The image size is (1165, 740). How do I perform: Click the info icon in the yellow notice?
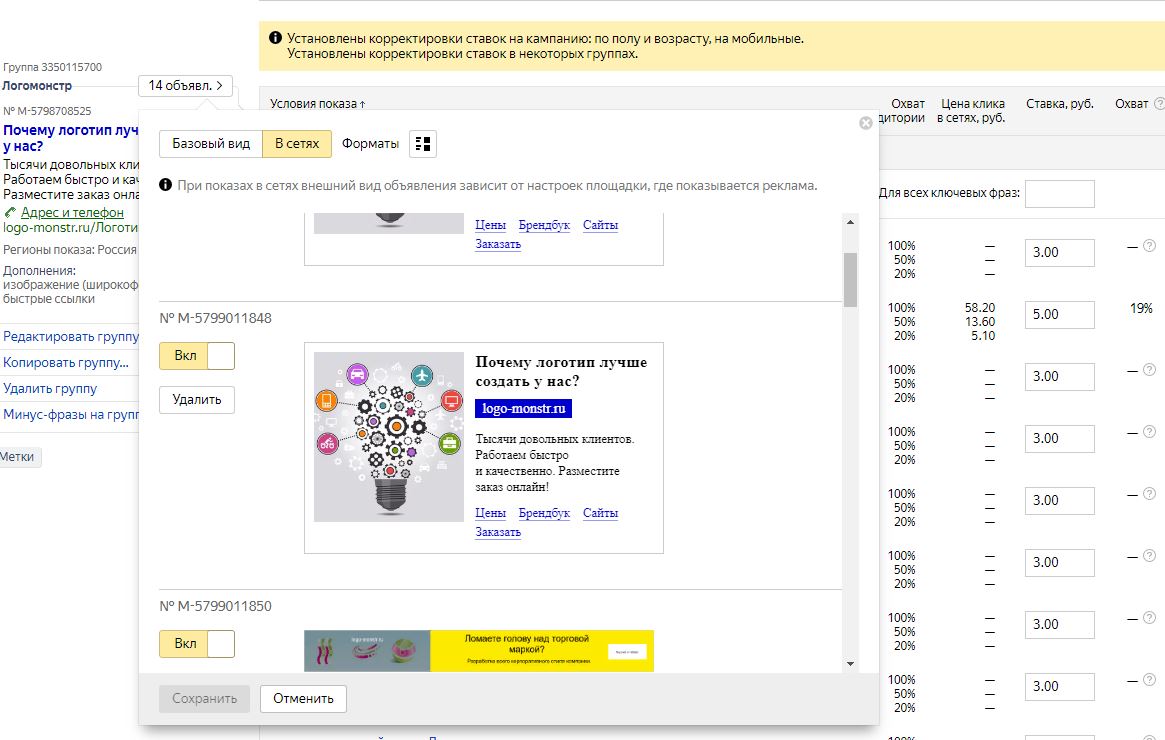(x=275, y=37)
